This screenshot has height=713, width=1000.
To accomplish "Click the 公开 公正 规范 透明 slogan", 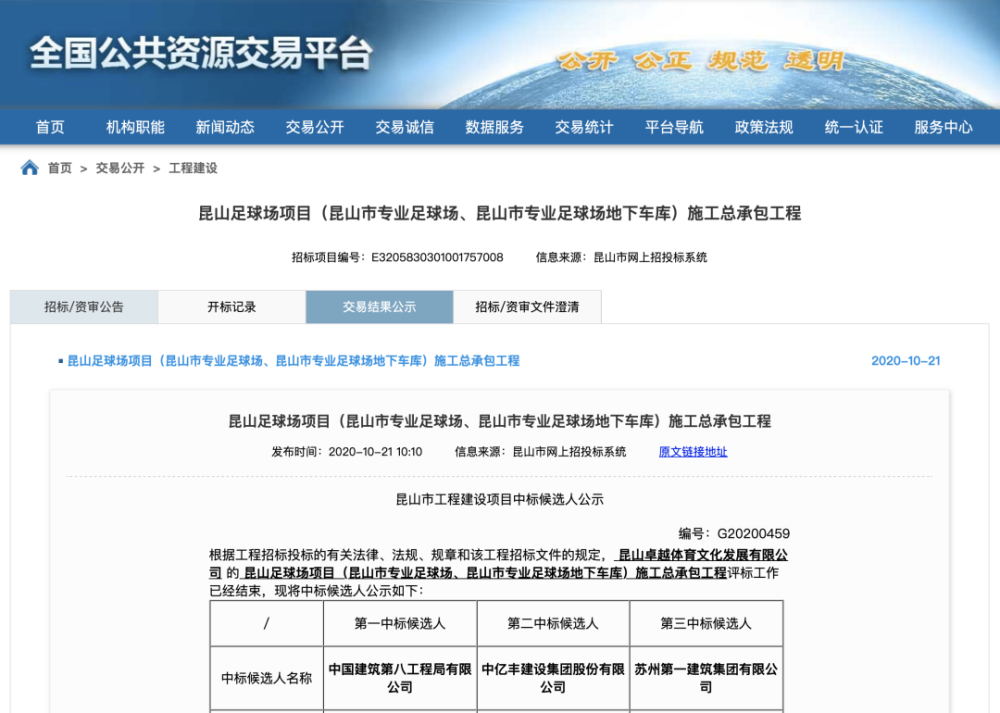I will [702, 61].
